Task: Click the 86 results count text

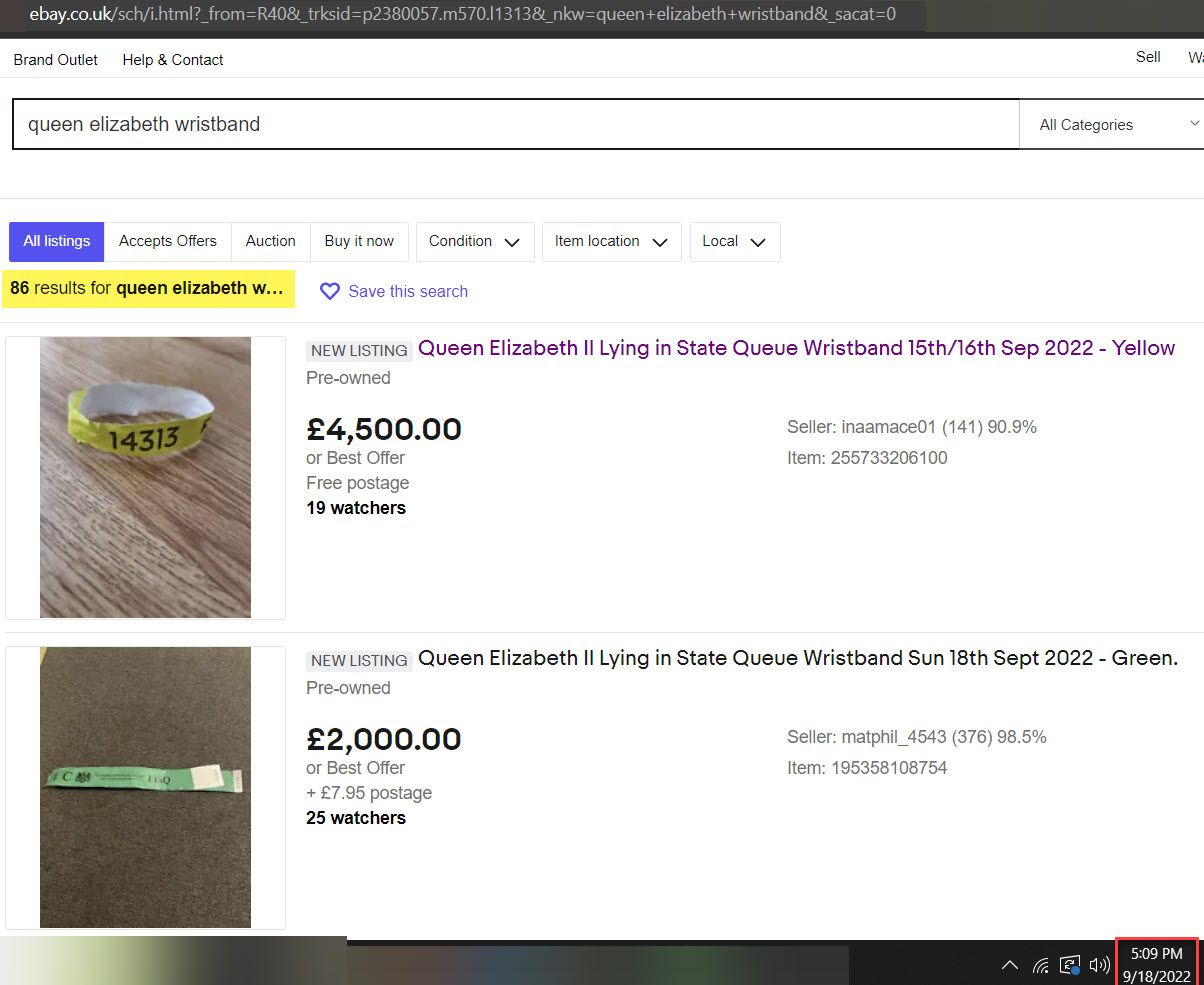Action: [147, 288]
